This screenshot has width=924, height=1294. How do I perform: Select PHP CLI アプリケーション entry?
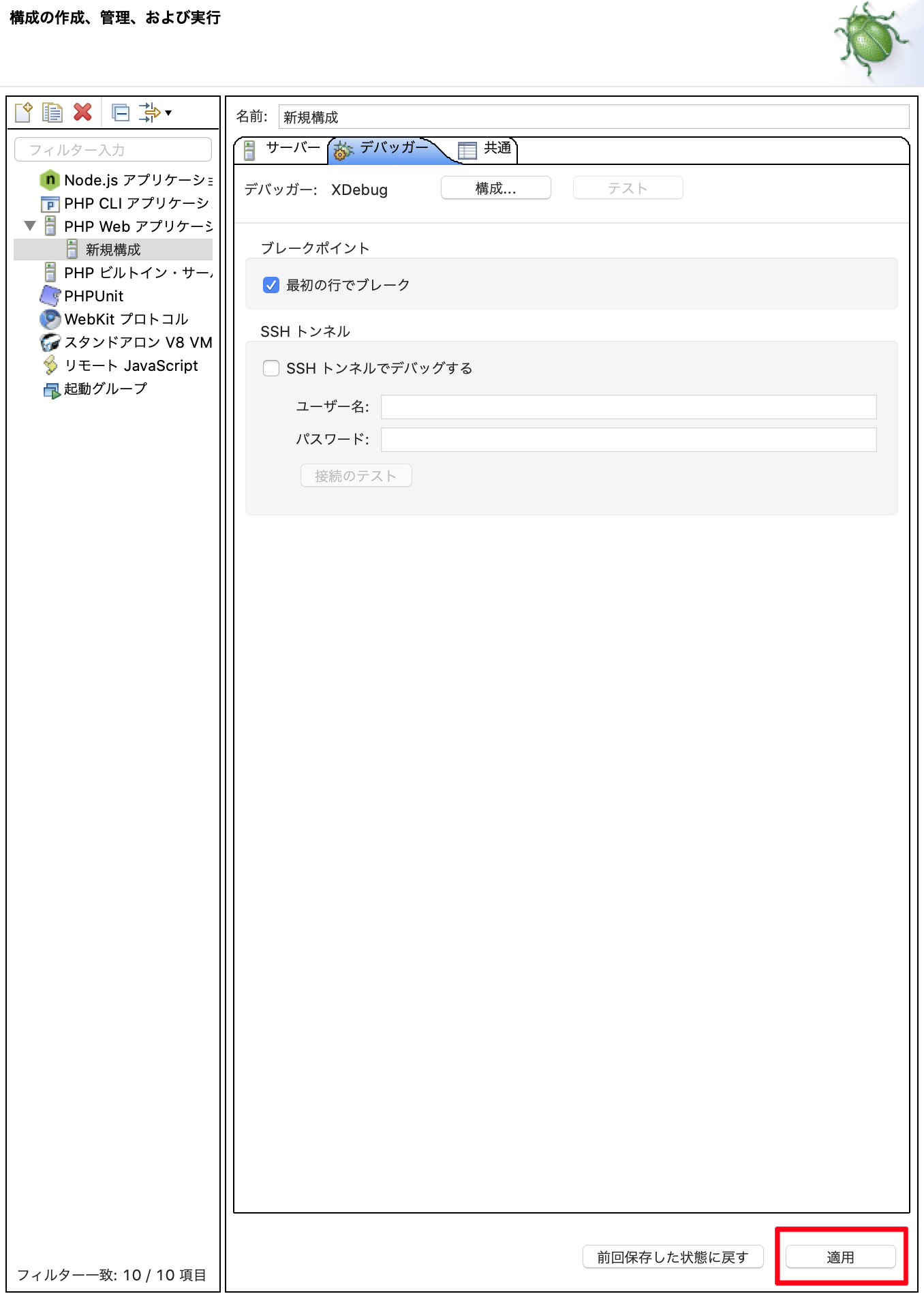(x=138, y=203)
